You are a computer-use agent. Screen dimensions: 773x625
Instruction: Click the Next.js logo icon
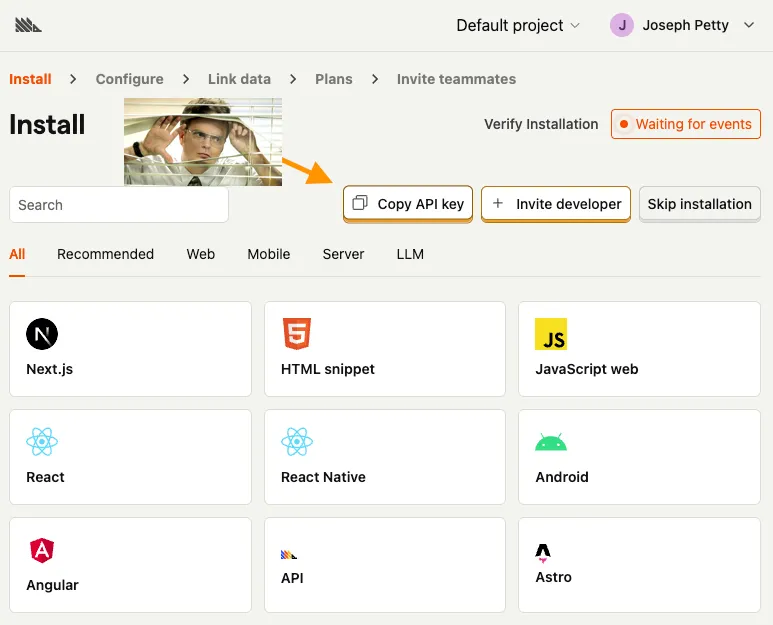pos(42,334)
